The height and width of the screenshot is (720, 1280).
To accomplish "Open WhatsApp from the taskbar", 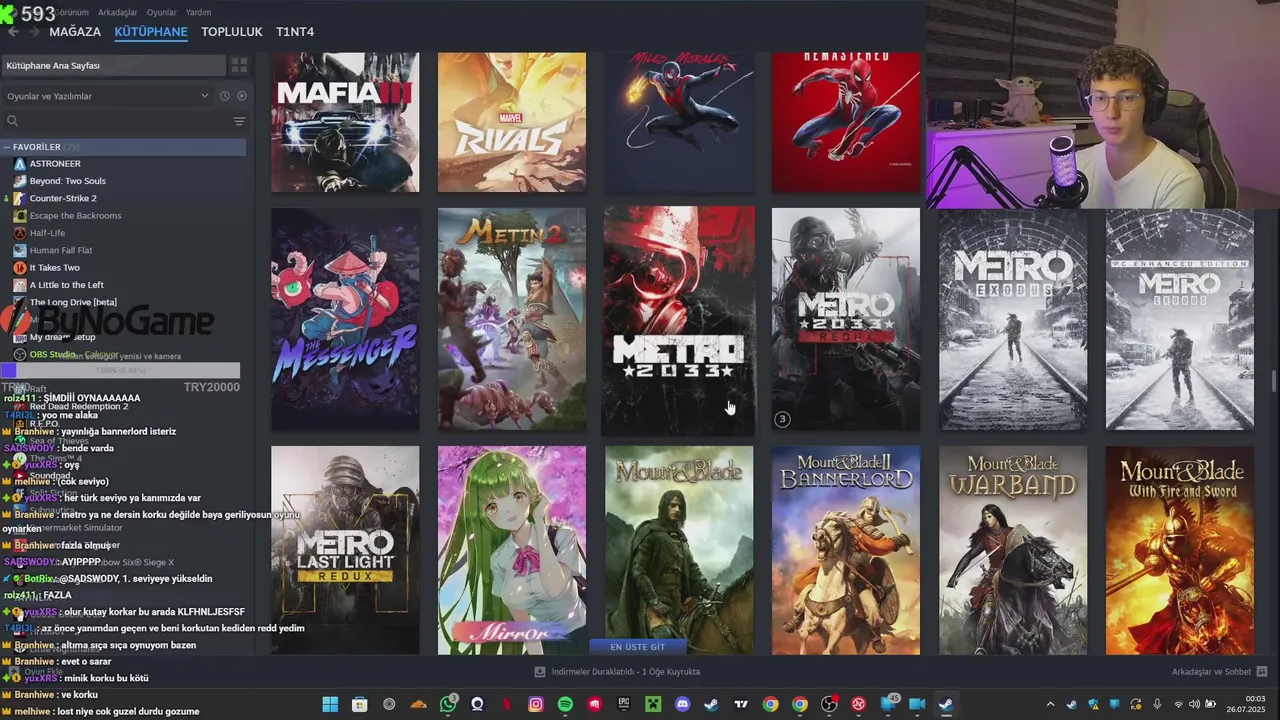I will coord(448,705).
